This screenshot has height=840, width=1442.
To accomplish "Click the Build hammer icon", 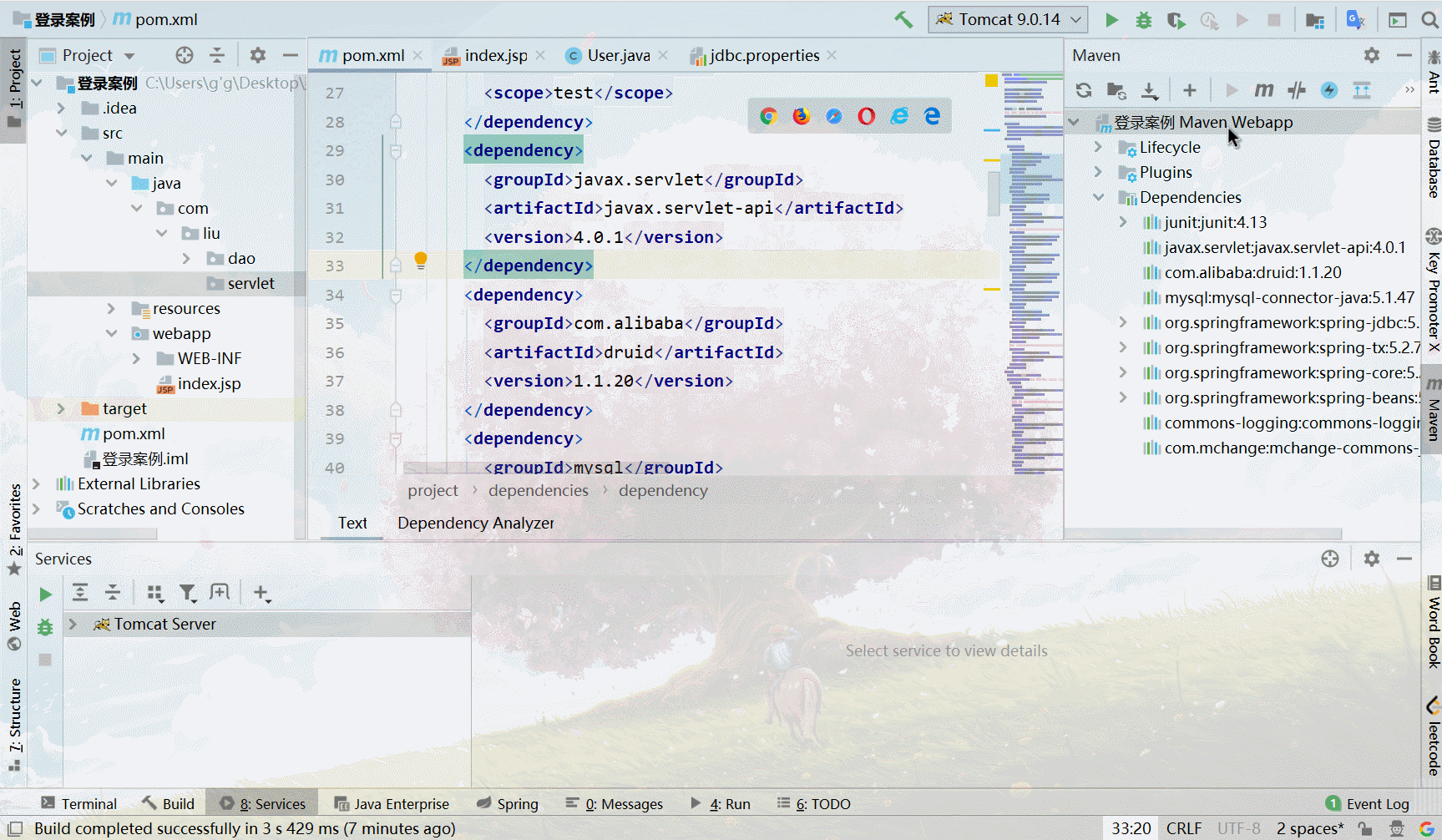I will point(903,19).
